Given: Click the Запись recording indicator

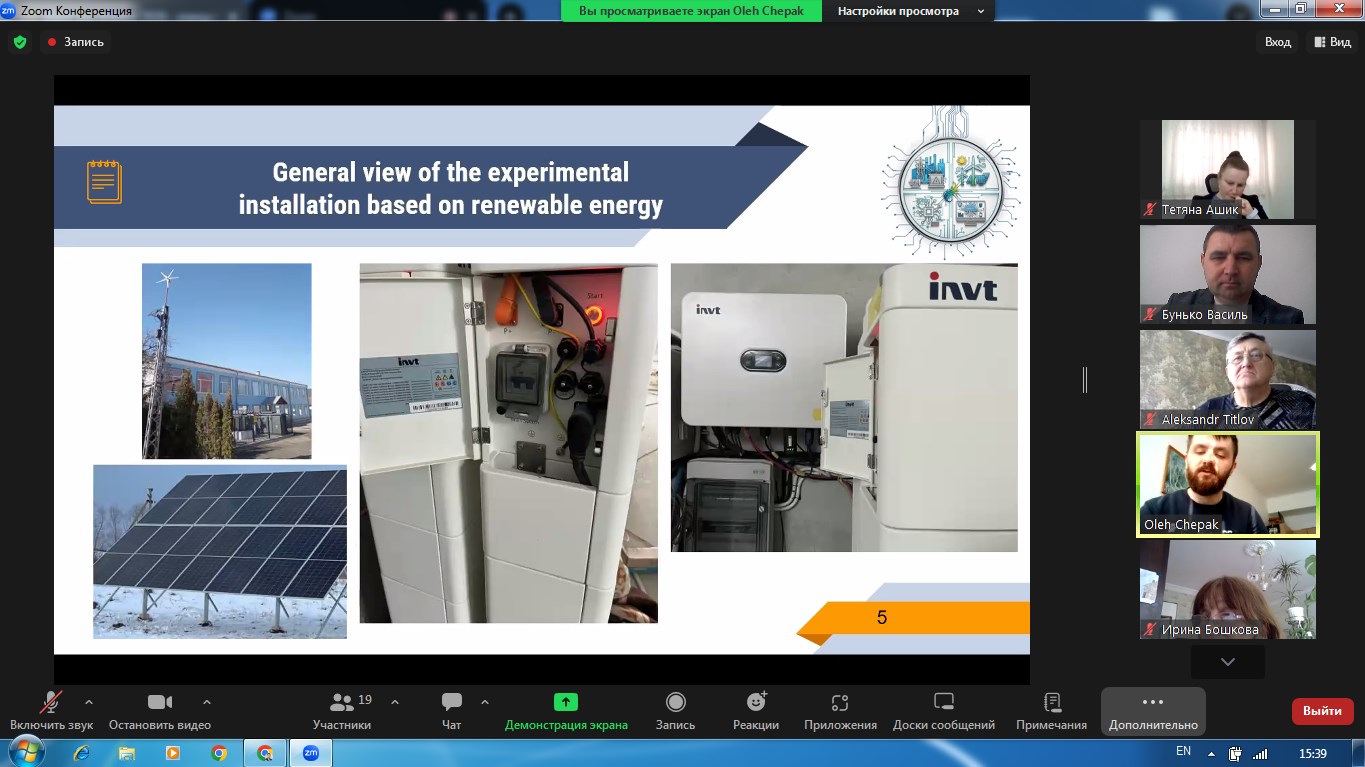Looking at the screenshot, I should coord(75,42).
